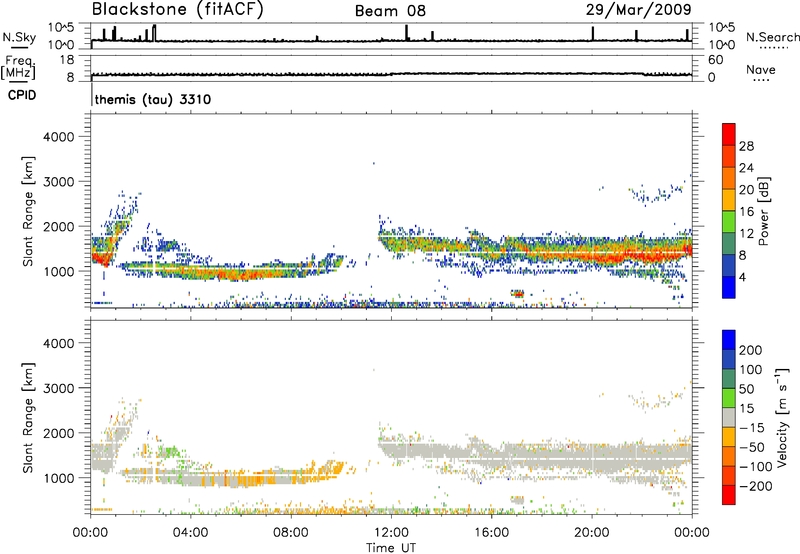Click the 18 tick on the frequency axis

67,60
